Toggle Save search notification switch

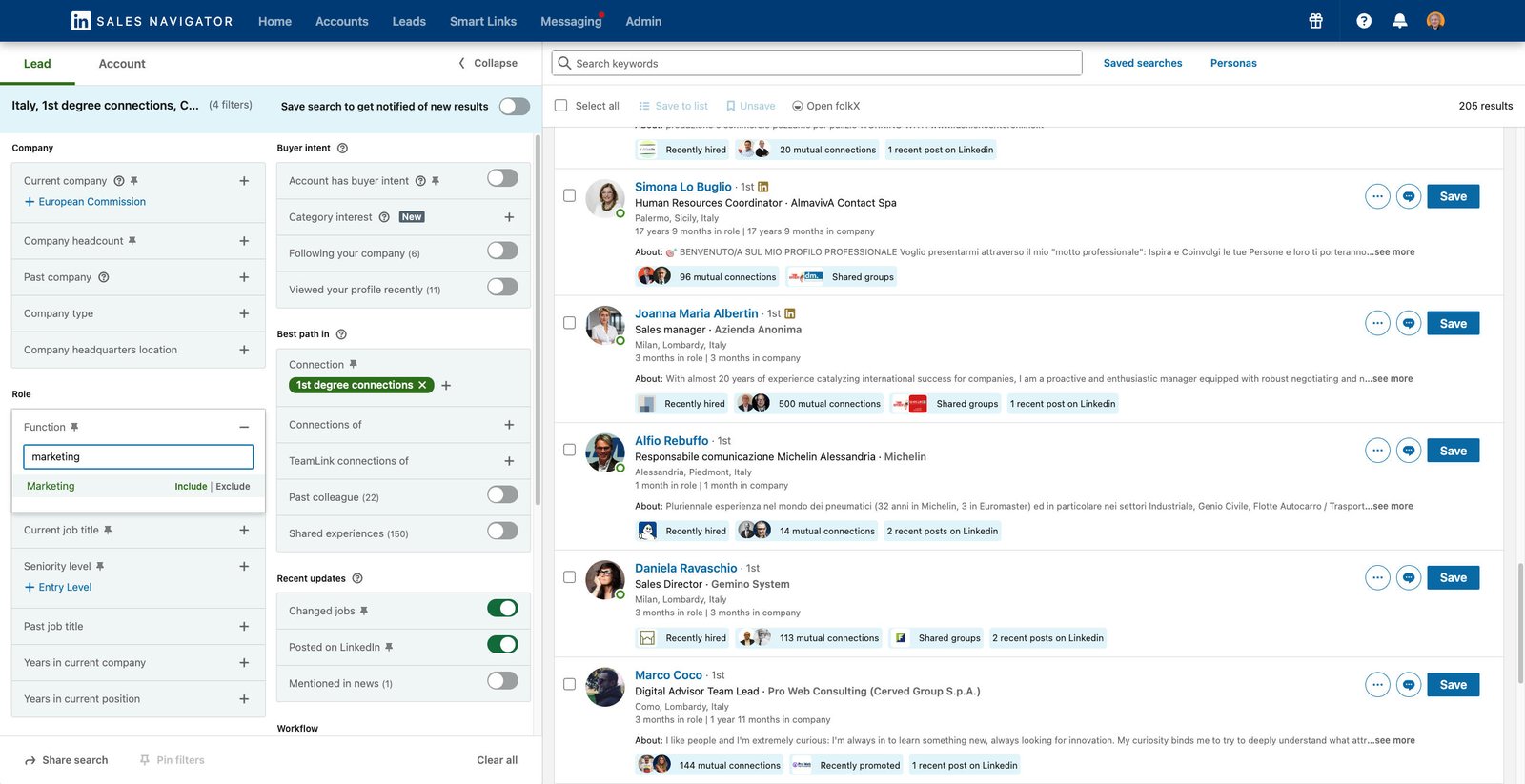click(515, 106)
